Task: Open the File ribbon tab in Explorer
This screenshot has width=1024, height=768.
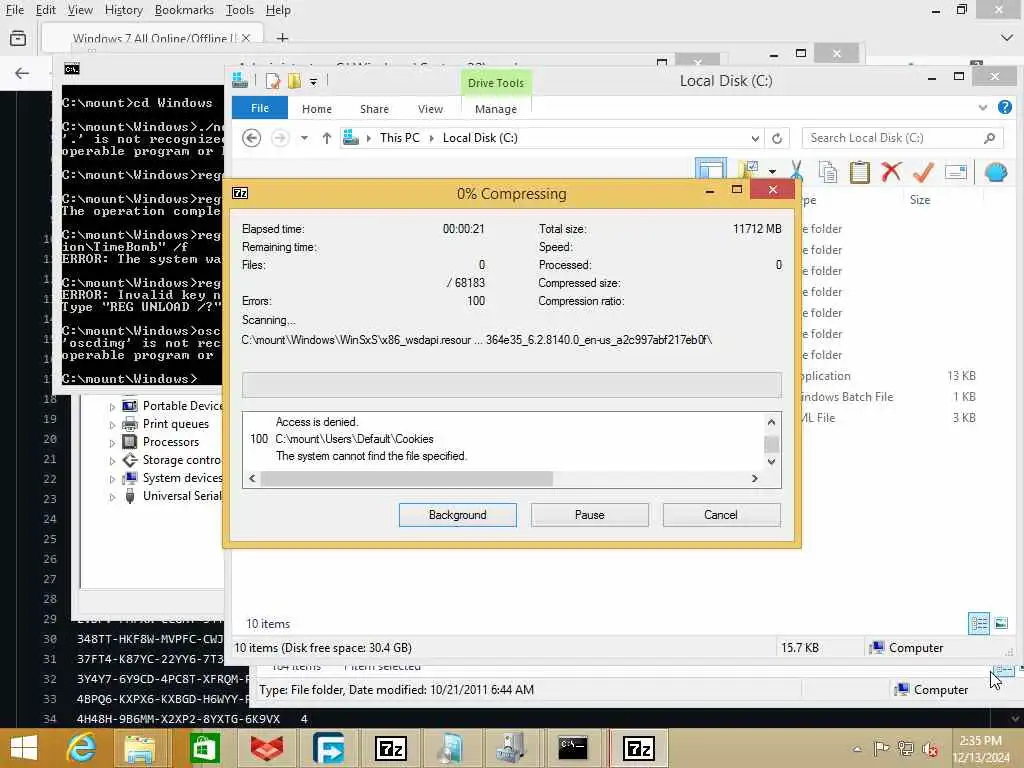Action: pos(260,108)
